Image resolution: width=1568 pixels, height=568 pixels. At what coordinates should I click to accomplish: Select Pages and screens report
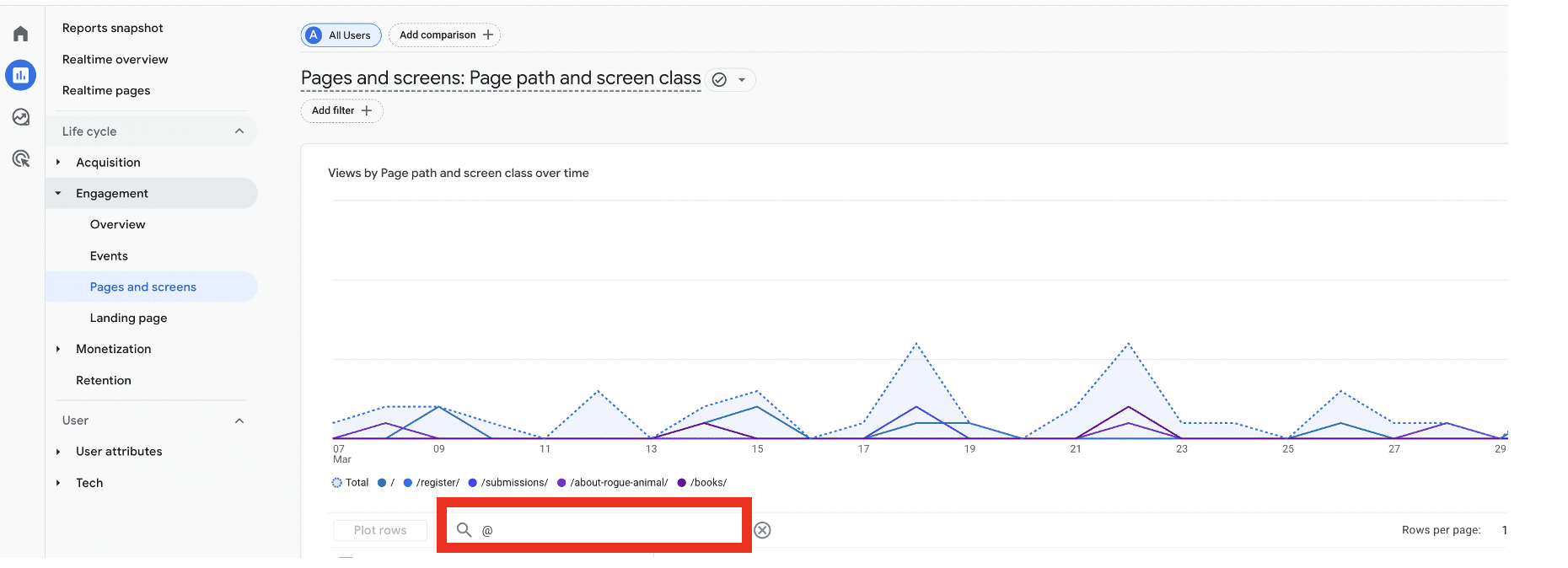click(143, 287)
